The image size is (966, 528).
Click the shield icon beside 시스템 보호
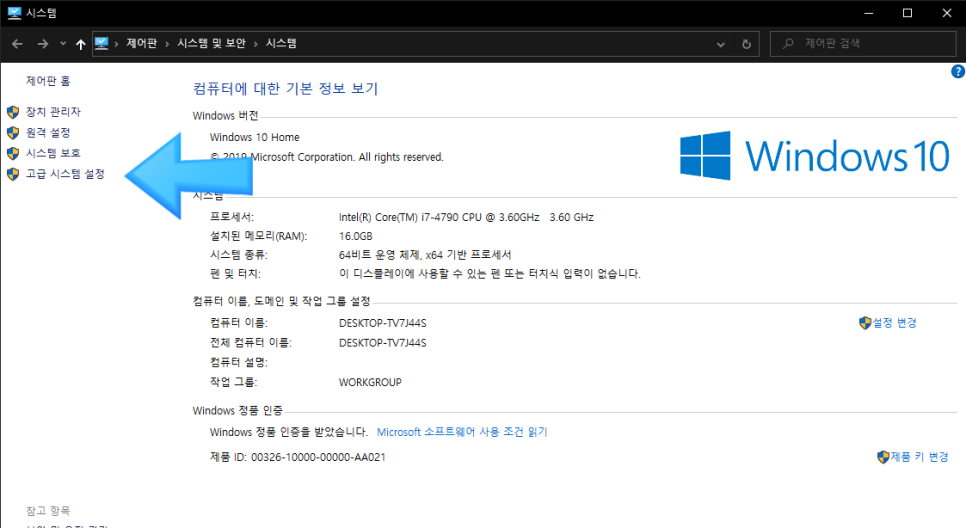tap(13, 153)
